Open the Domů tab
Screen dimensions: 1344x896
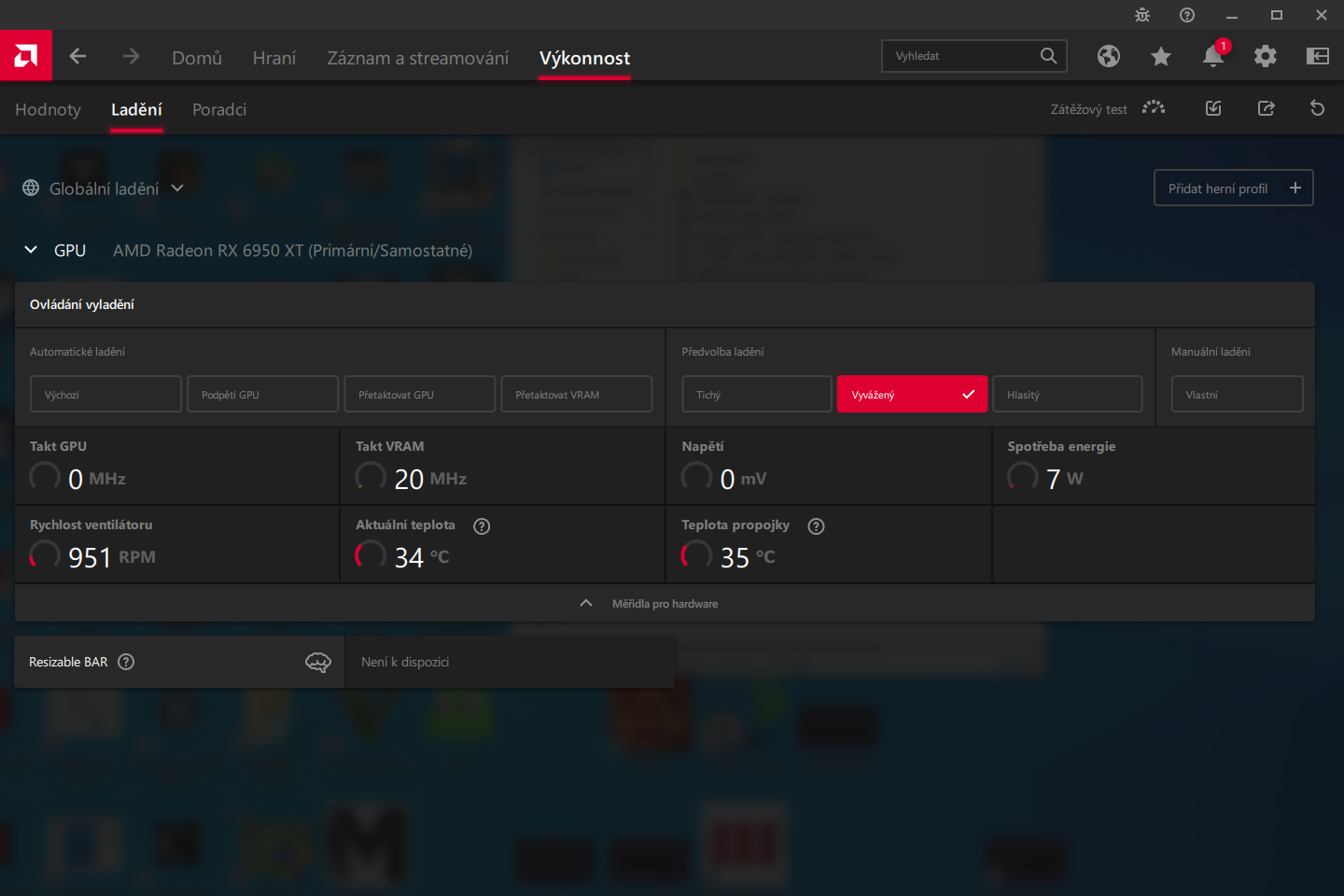click(197, 58)
